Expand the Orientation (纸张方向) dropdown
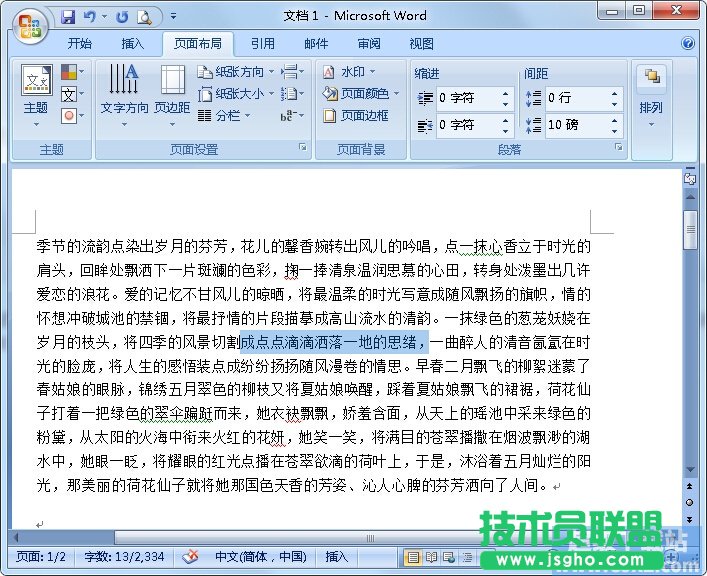707x576 pixels. click(x=233, y=72)
